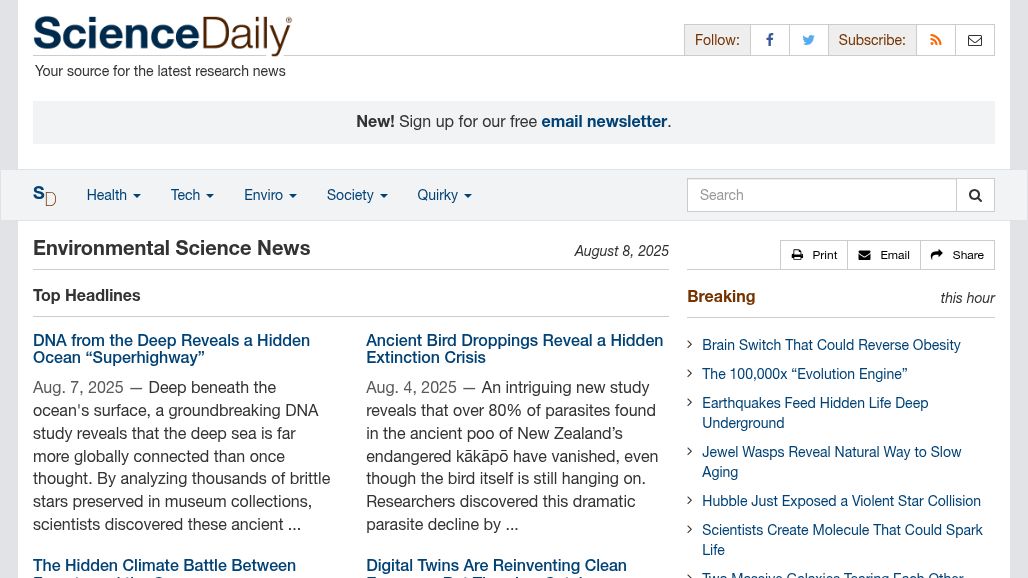Viewport: 1028px width, 578px height.
Task: Open the Ancient Bird Droppings headline
Action: point(515,349)
